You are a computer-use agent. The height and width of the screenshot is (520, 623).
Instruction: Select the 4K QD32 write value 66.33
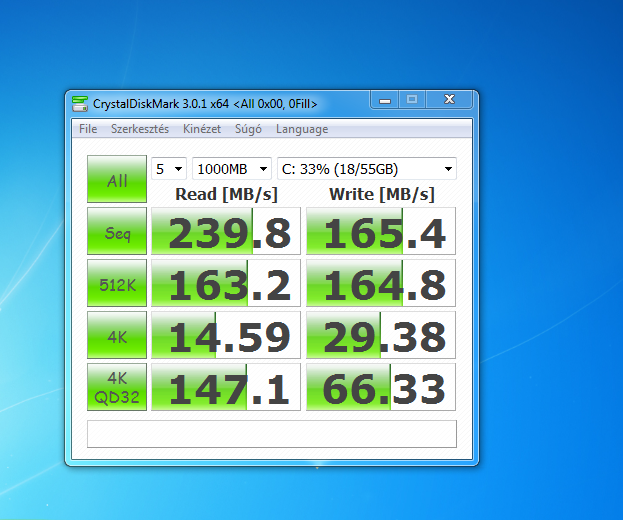coord(381,387)
